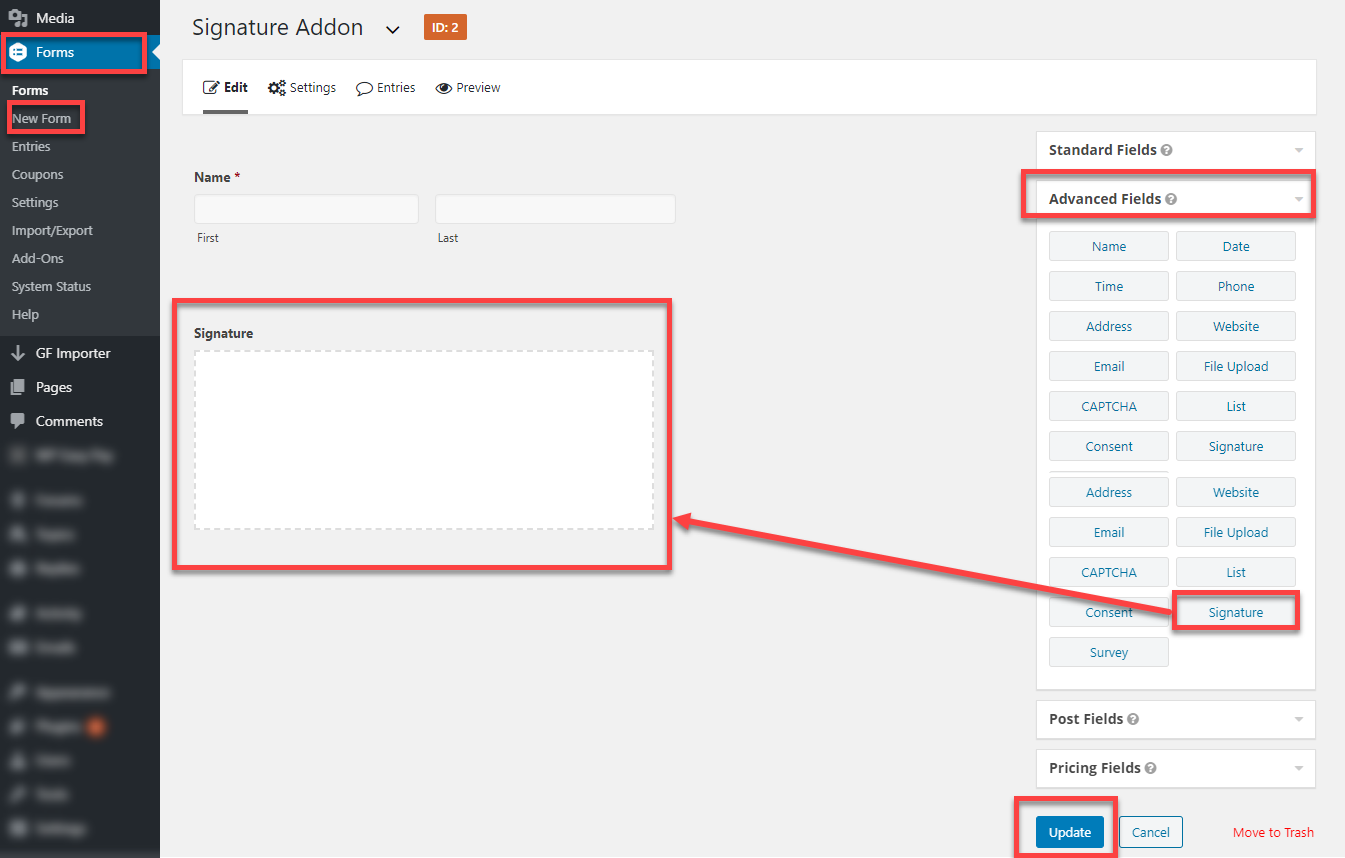
Task: Select the Forms sidebar icon
Action: tap(20, 52)
